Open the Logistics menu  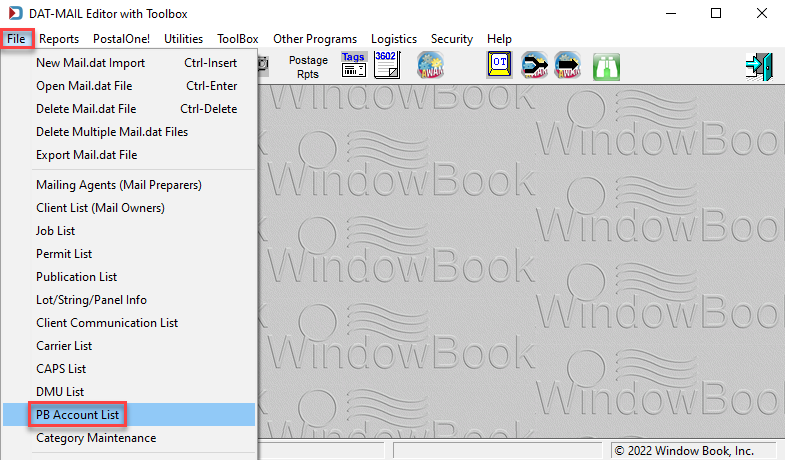(394, 39)
